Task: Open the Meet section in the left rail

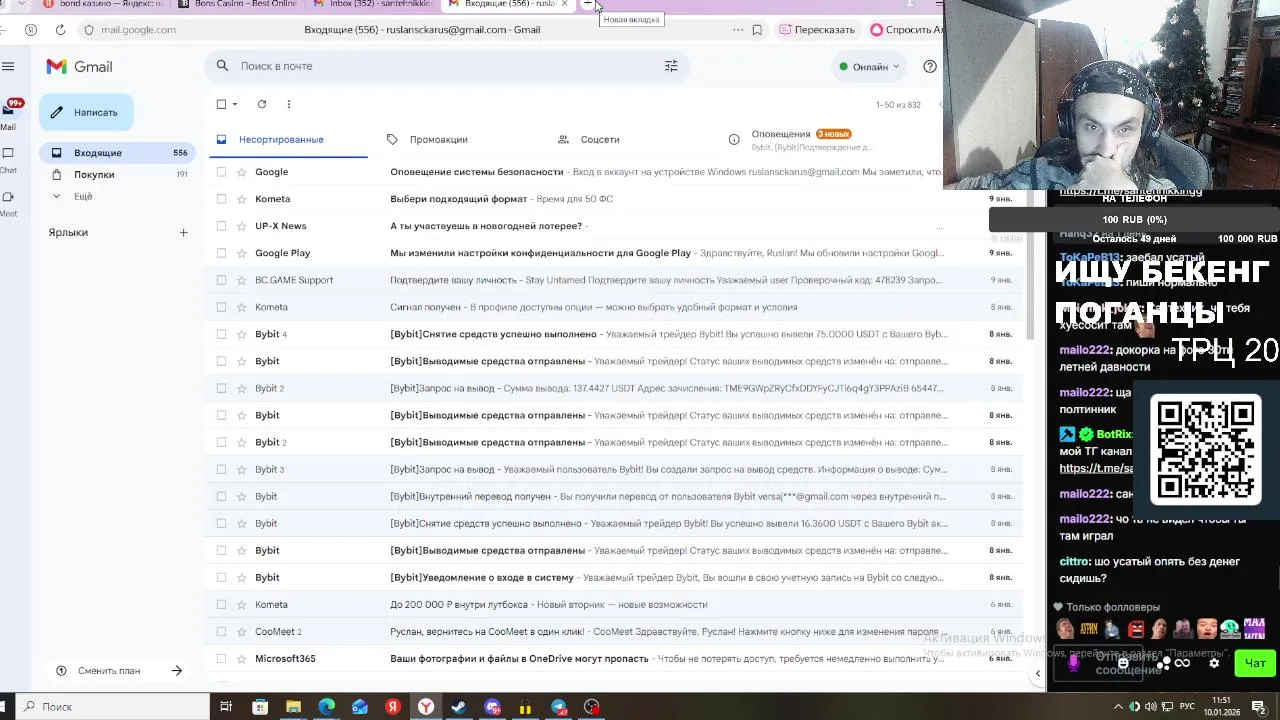Action: 8,203
